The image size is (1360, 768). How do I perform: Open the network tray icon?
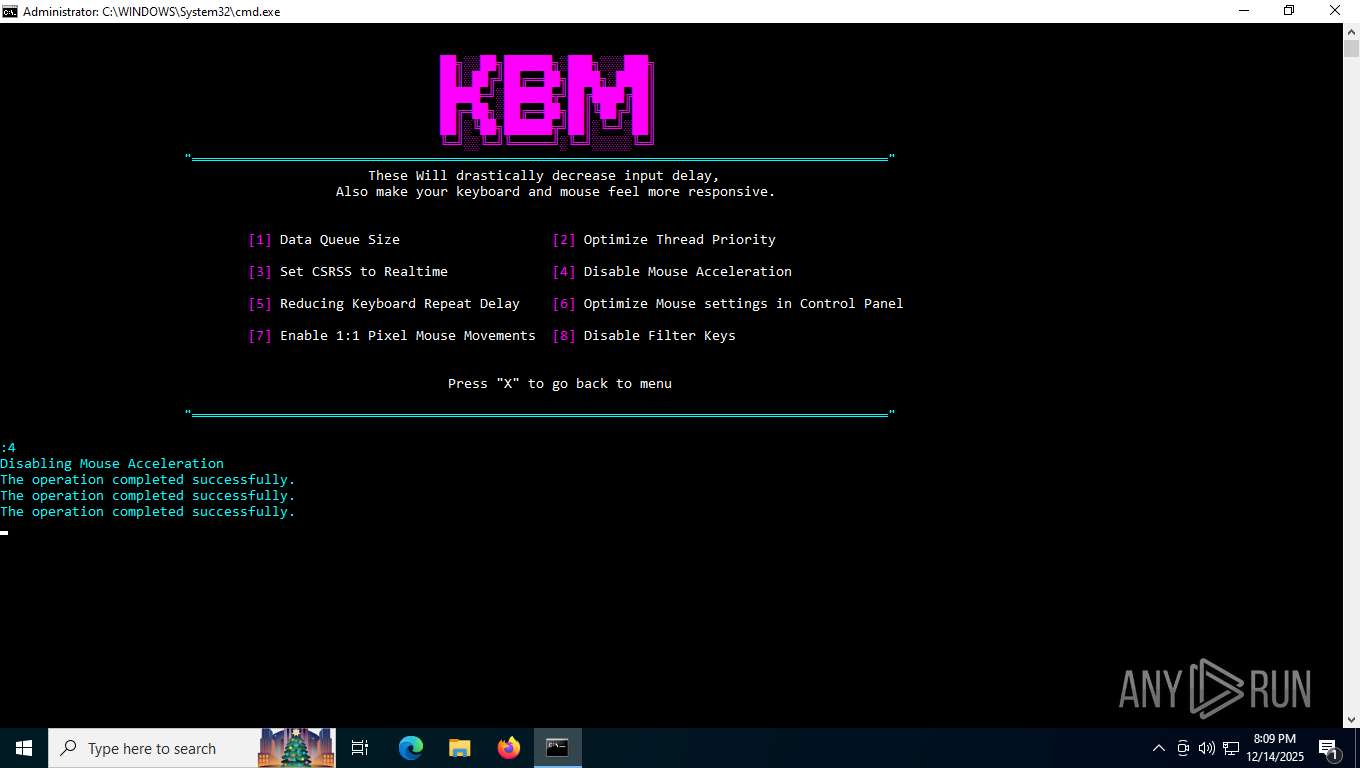(1229, 748)
